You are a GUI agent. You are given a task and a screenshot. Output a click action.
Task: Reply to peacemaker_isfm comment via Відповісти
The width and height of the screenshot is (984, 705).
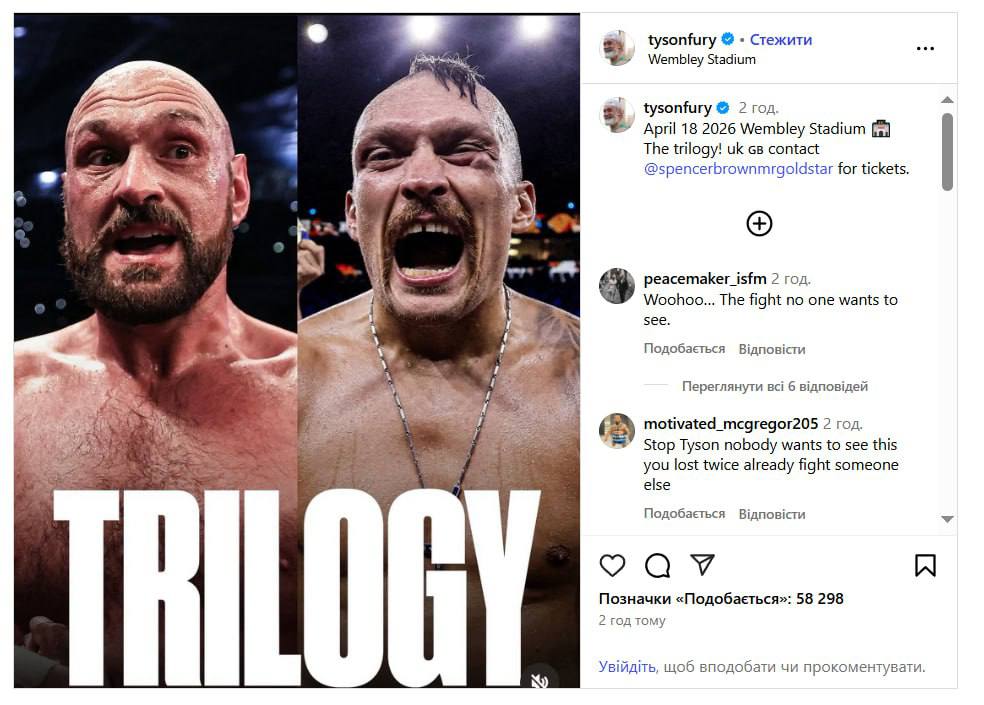coord(772,349)
